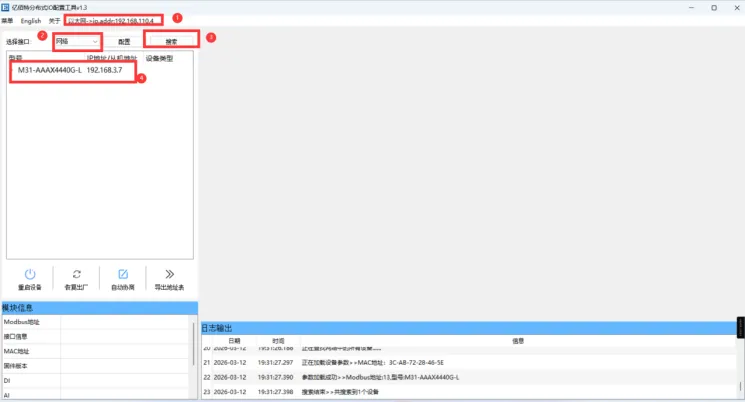Click the 日志输出 panel header
Image resolution: width=745 pixels, height=402 pixels.
pyautogui.click(x=468, y=328)
